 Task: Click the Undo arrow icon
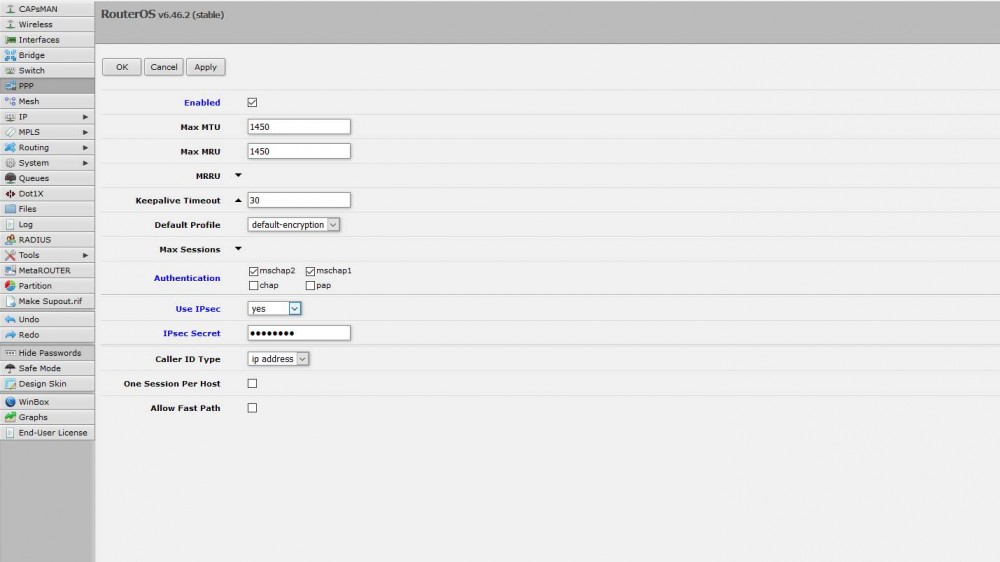(x=10, y=319)
